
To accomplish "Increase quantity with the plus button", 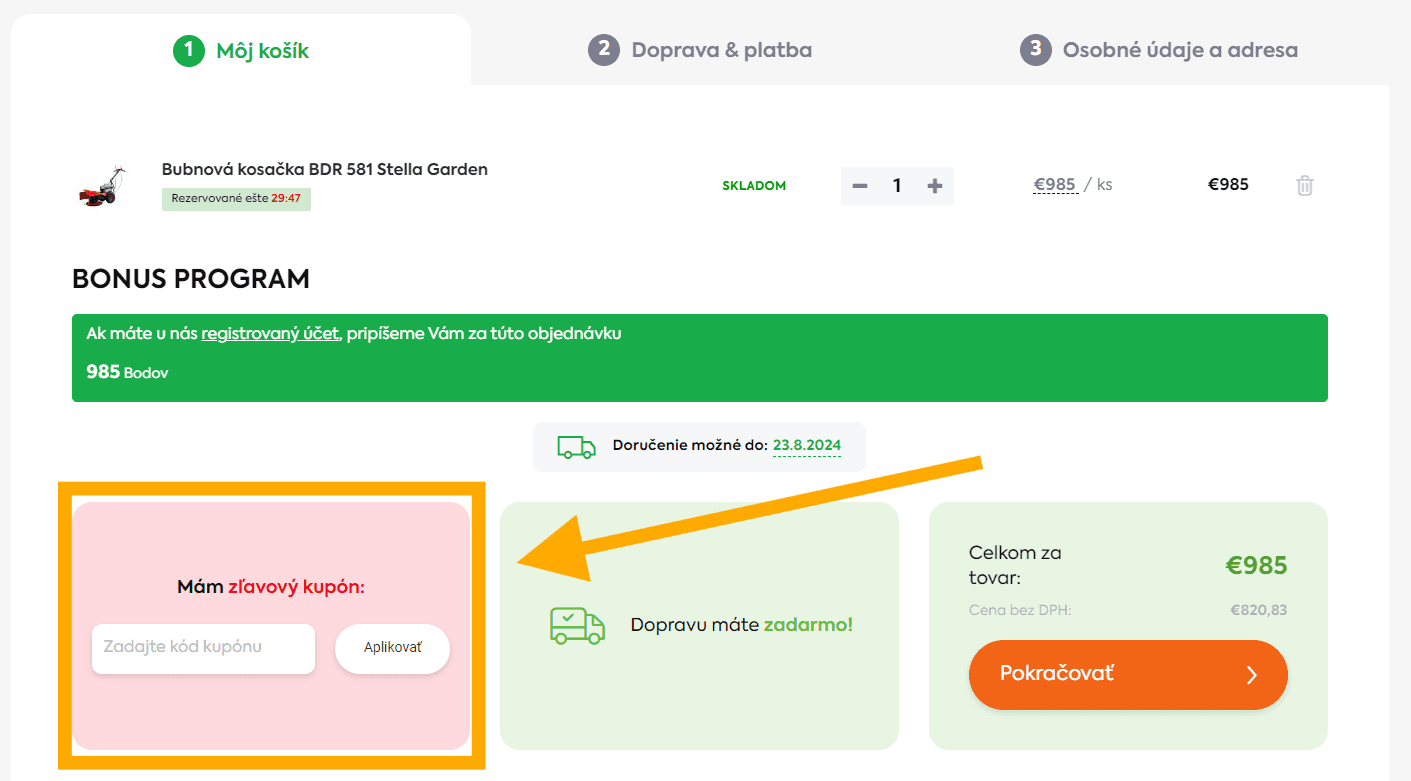I will click(935, 186).
